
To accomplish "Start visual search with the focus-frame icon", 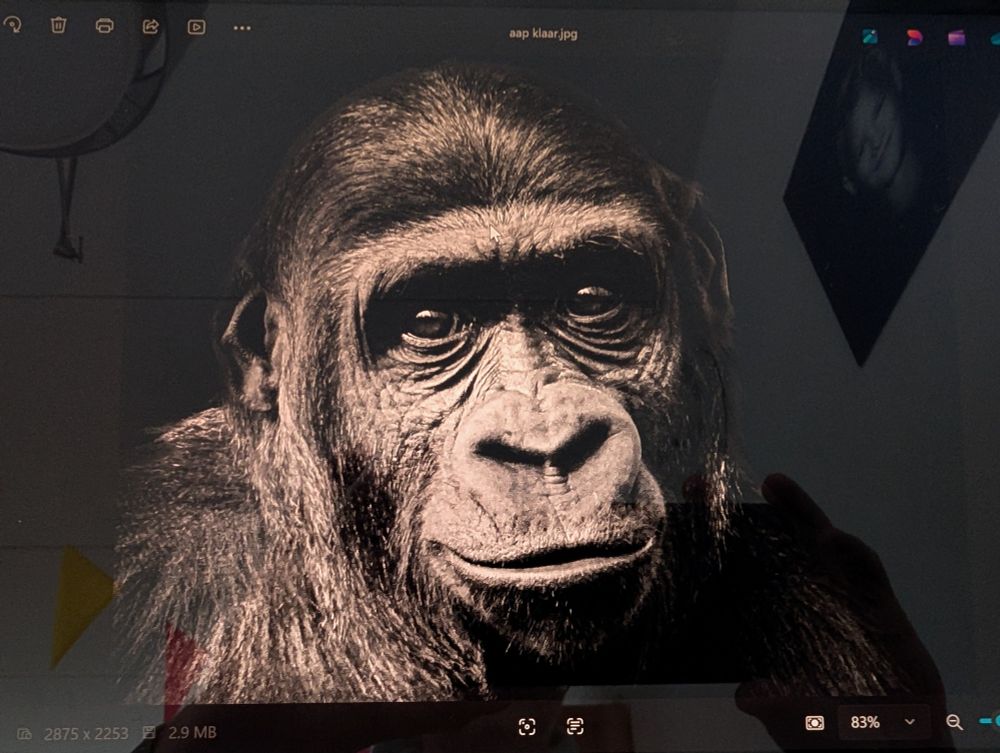I will (527, 726).
